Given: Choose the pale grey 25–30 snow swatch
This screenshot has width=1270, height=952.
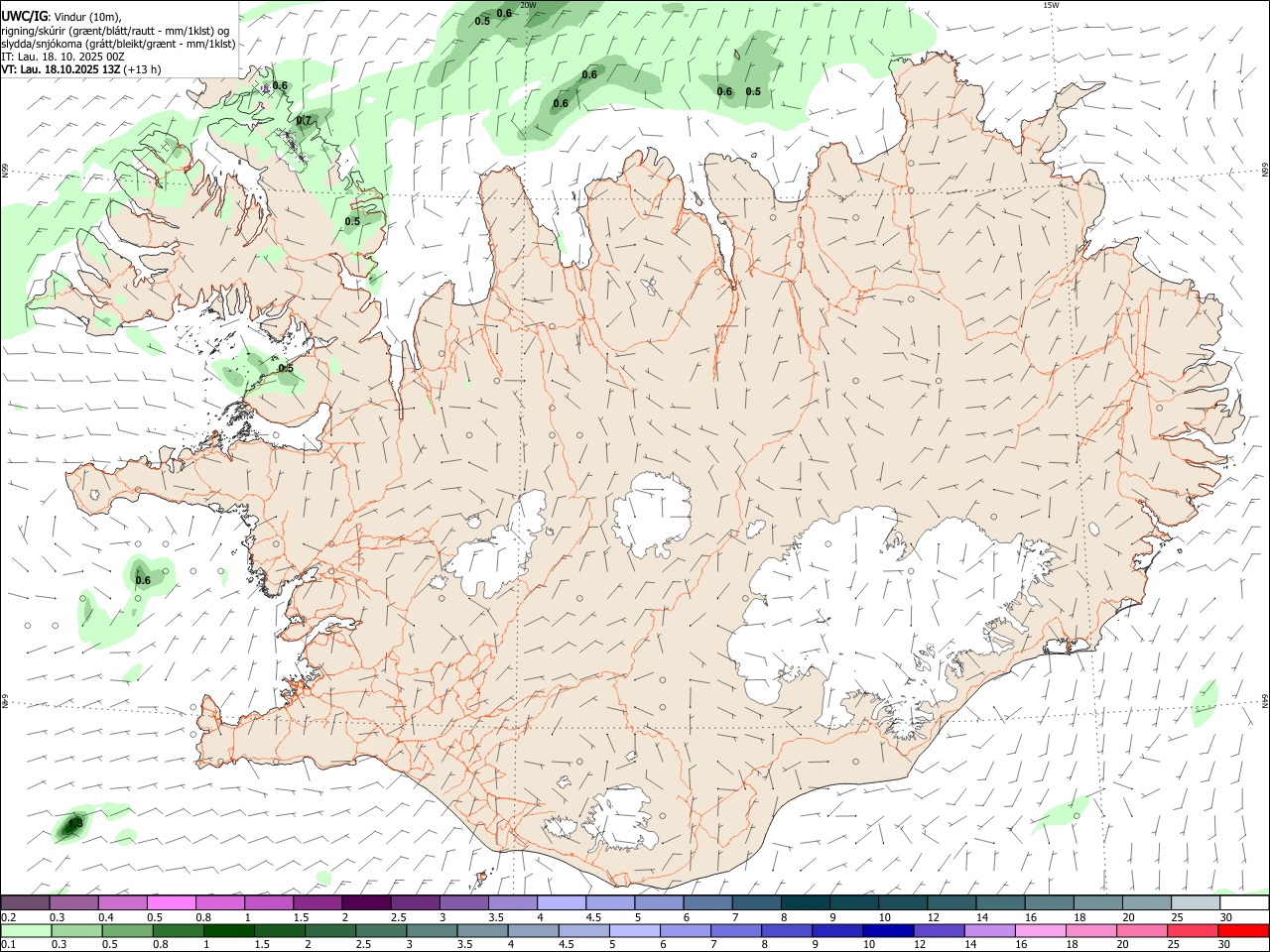Looking at the screenshot, I should tap(1196, 902).
